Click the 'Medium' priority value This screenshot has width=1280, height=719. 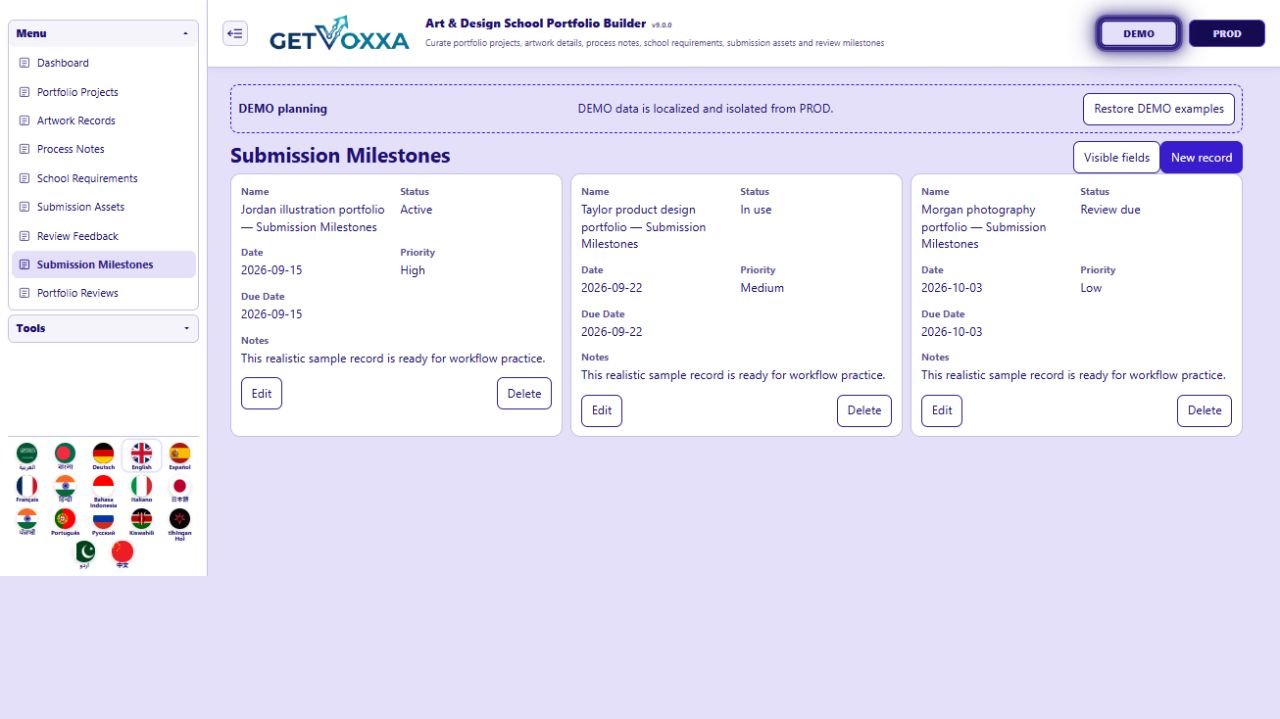[x=762, y=288]
